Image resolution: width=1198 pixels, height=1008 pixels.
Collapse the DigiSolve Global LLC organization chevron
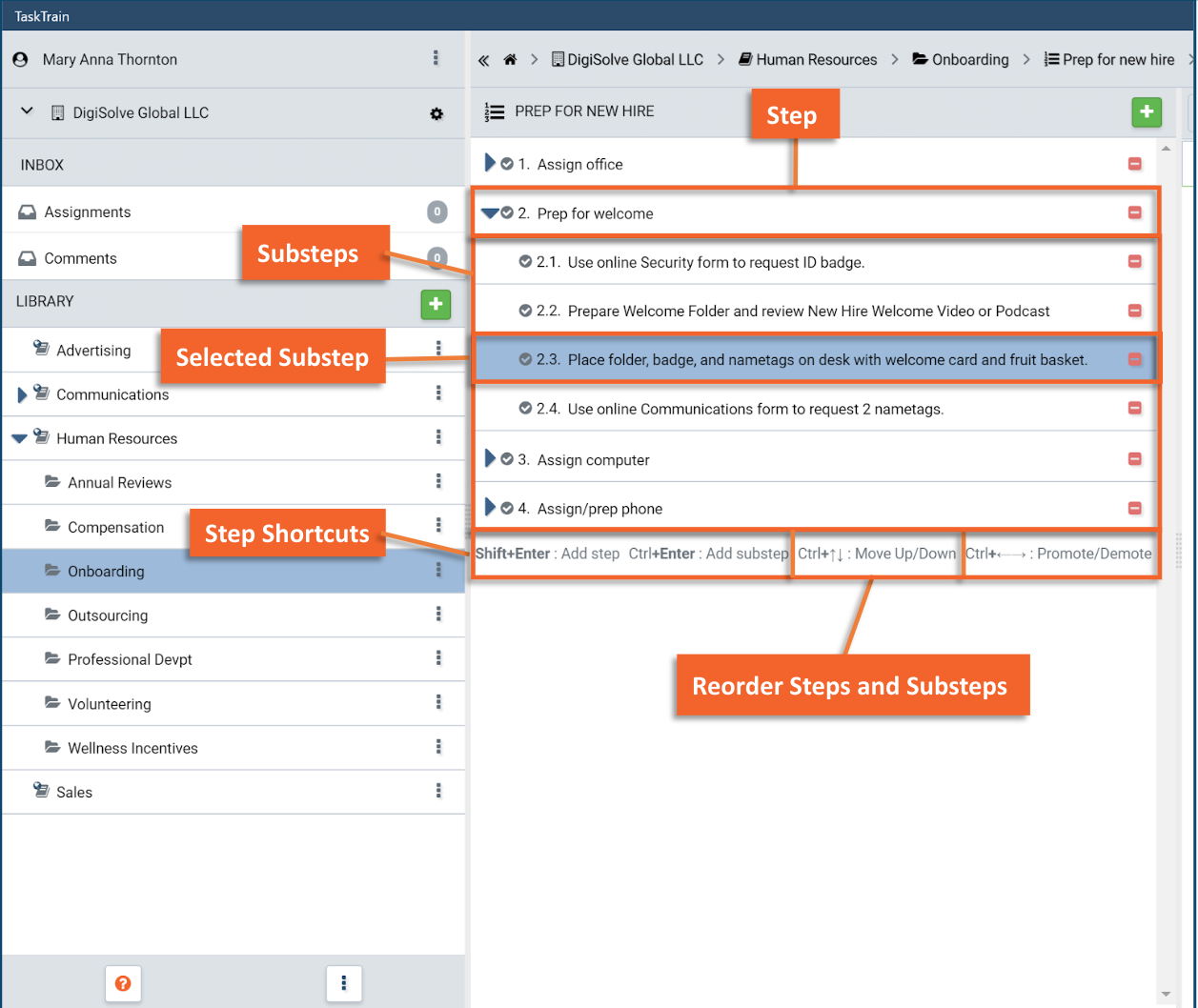(27, 111)
